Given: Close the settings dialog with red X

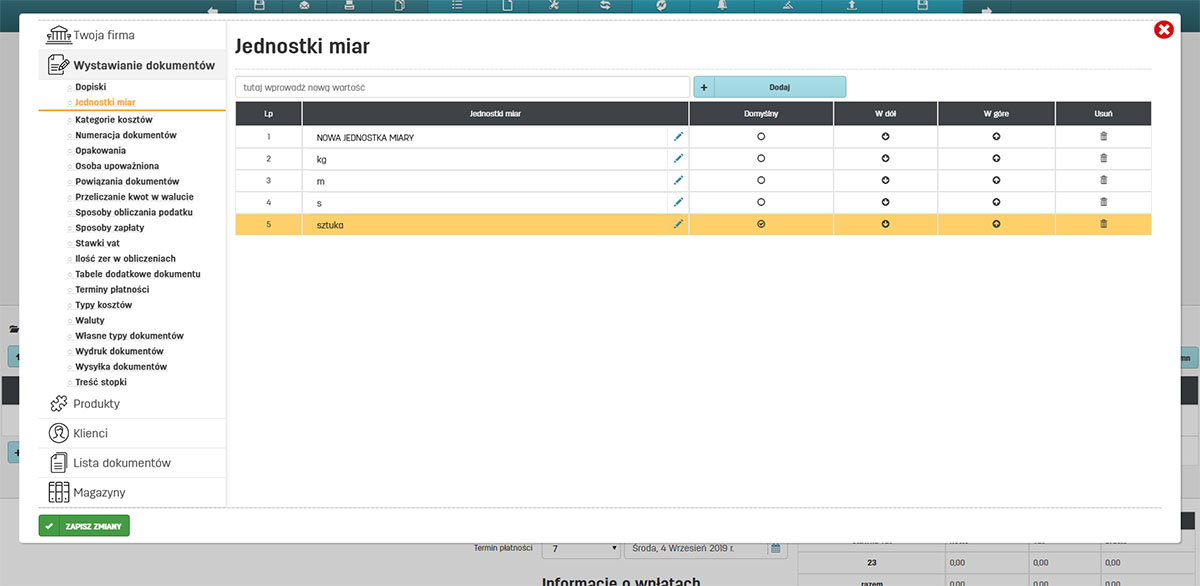Looking at the screenshot, I should click(x=1163, y=30).
